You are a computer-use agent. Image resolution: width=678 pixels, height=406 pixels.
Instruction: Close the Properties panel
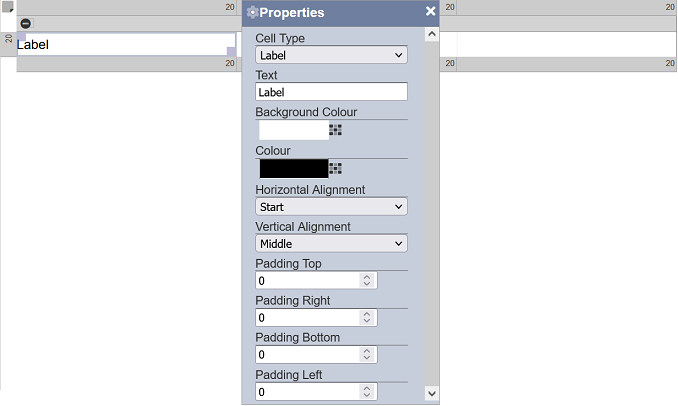[x=430, y=11]
